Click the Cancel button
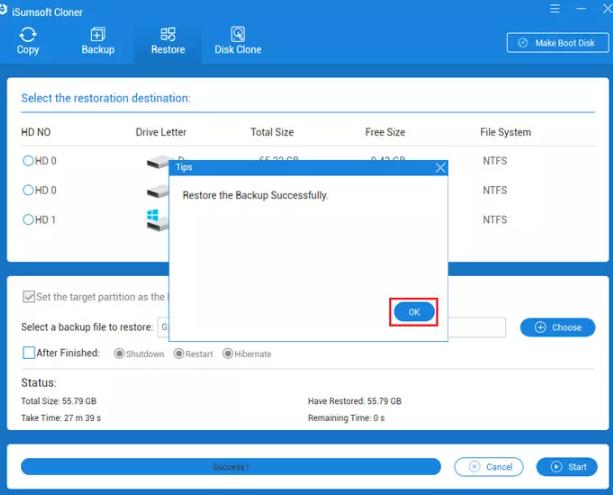Viewport: 613px width, 495px height. pyautogui.click(x=489, y=467)
